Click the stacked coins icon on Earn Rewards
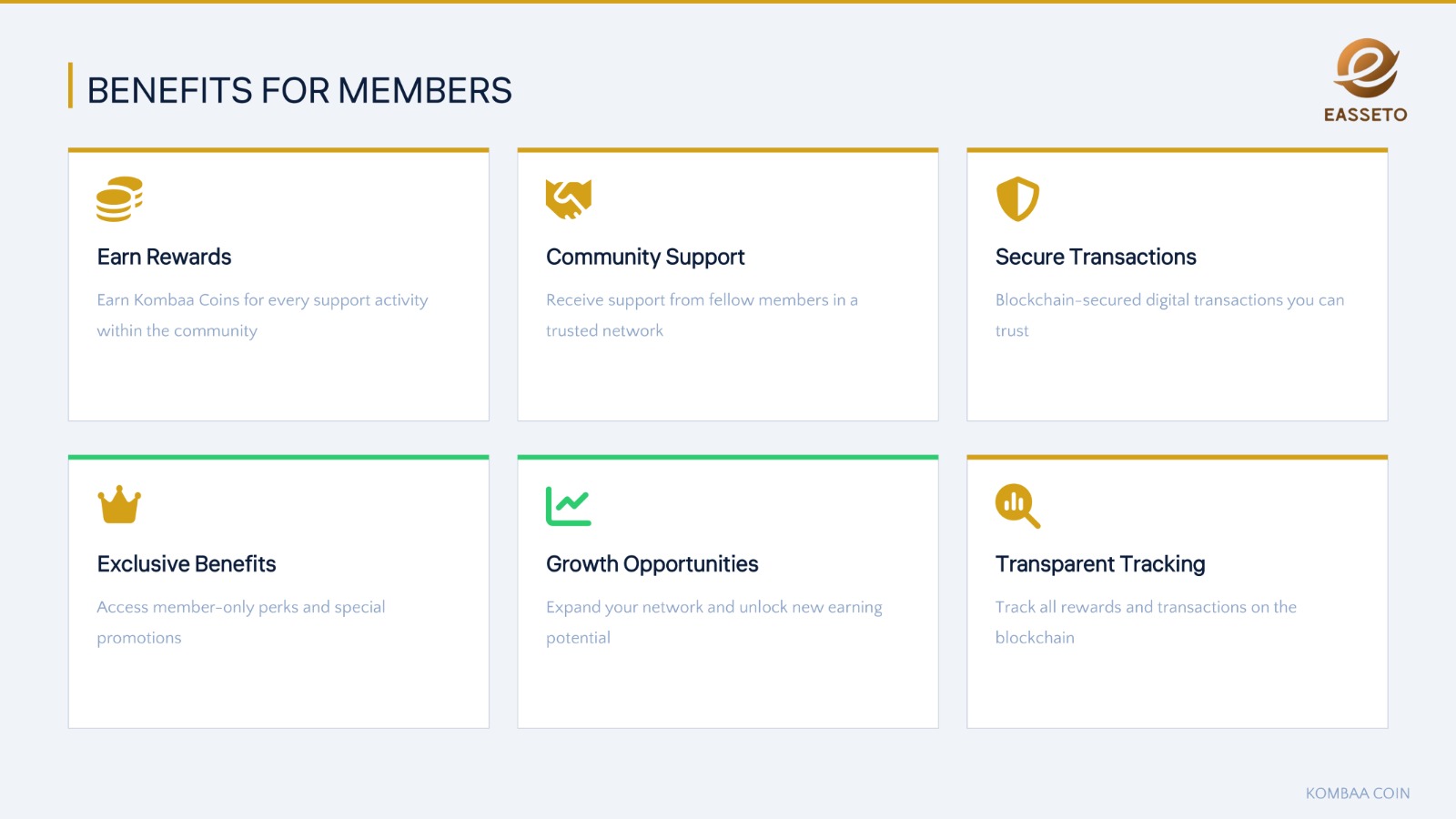The image size is (1456, 819). [119, 199]
